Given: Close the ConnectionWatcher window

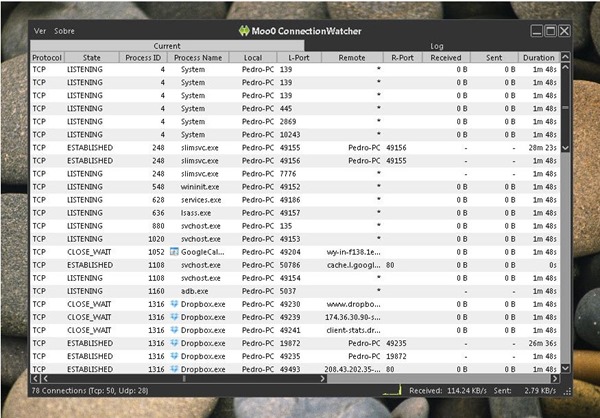Looking at the screenshot, I should point(564,31).
